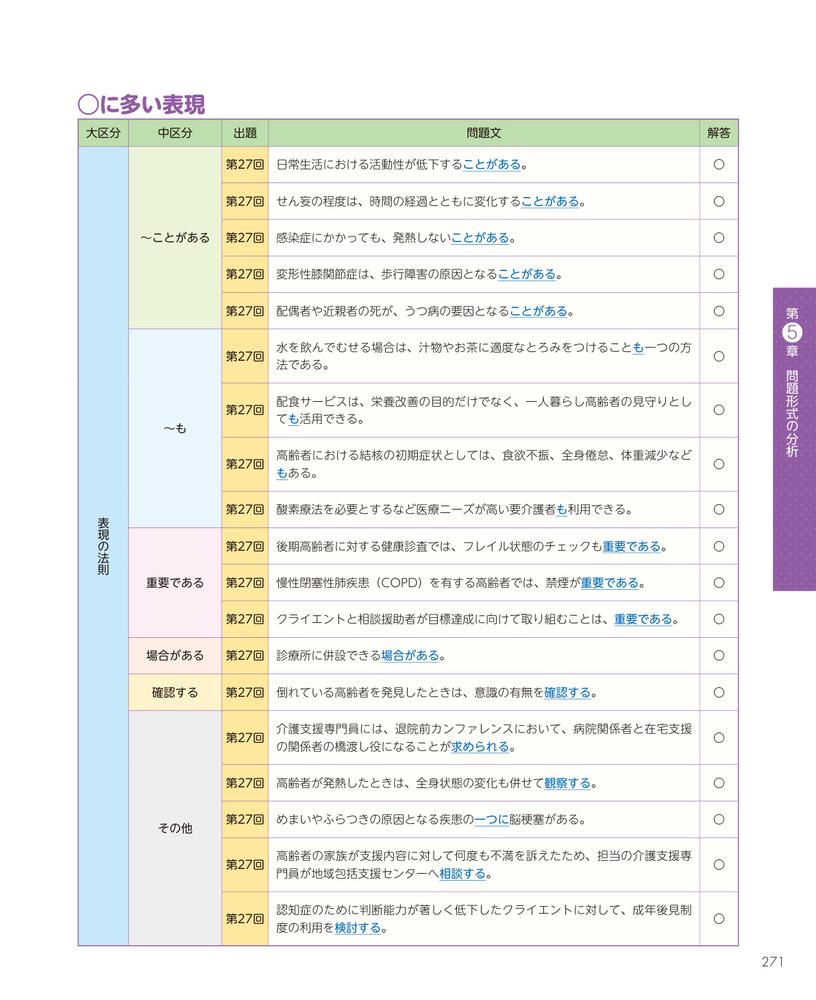
Task: Click the ～ことがある category cell
Action: click(x=175, y=238)
